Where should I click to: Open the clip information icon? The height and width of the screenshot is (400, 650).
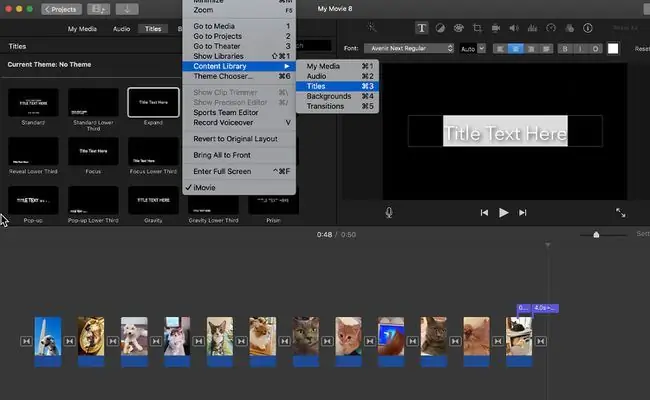588,28
